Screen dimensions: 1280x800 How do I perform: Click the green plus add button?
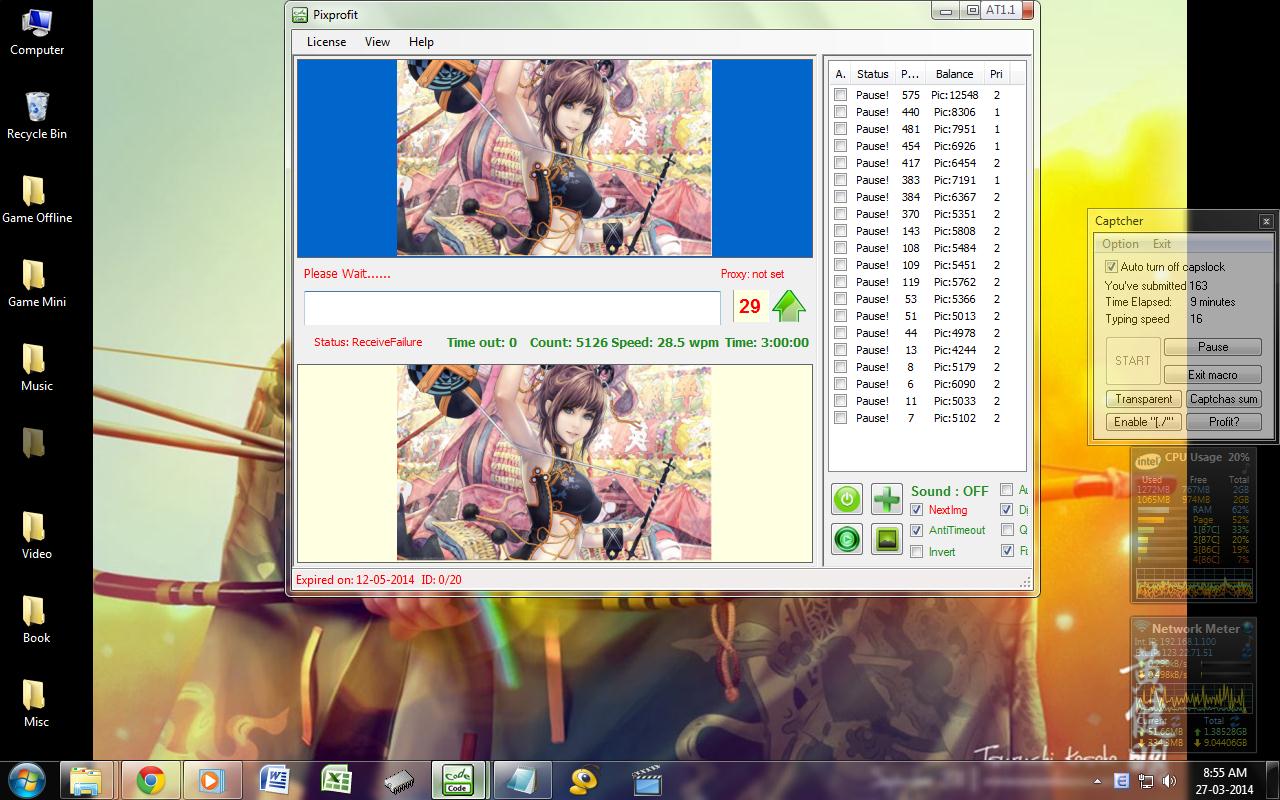(887, 499)
